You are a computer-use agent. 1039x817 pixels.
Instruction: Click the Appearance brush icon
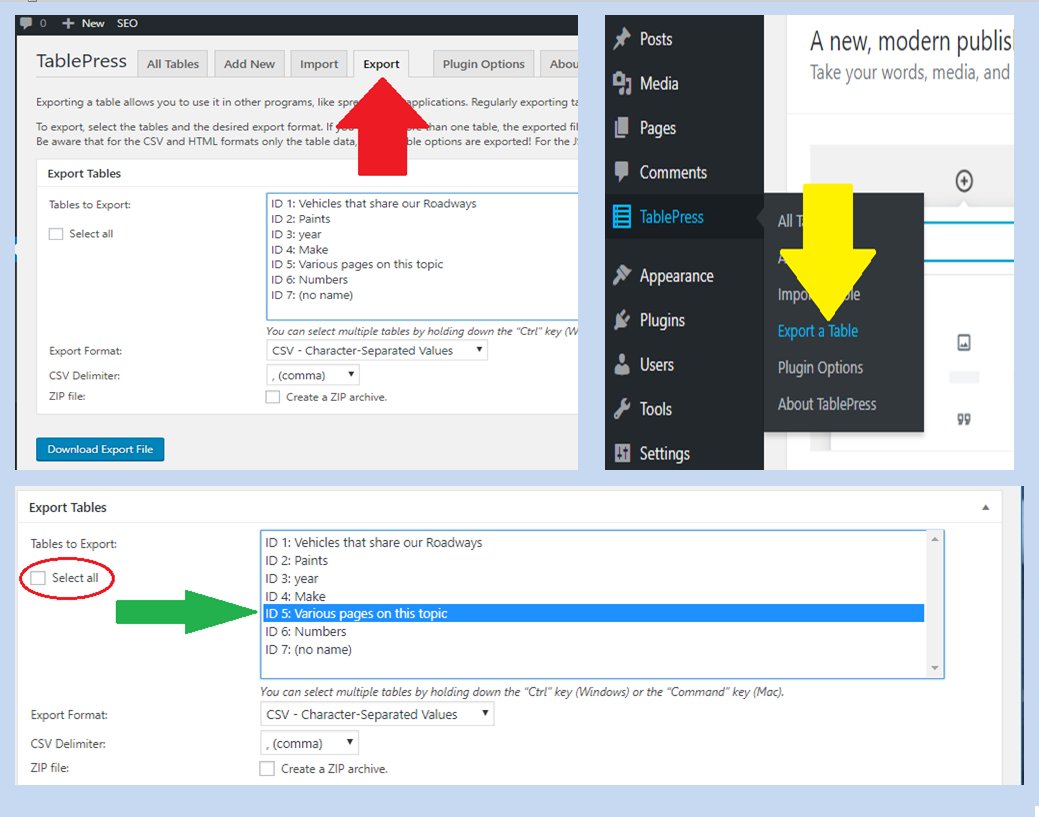(622, 275)
